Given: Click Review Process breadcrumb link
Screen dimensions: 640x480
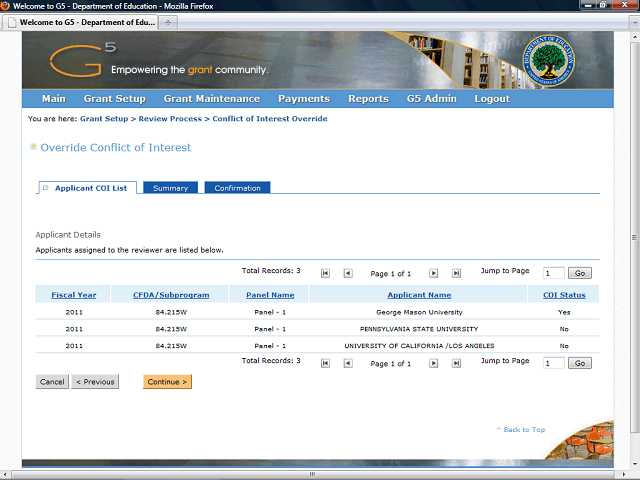Looking at the screenshot, I should point(170,119).
